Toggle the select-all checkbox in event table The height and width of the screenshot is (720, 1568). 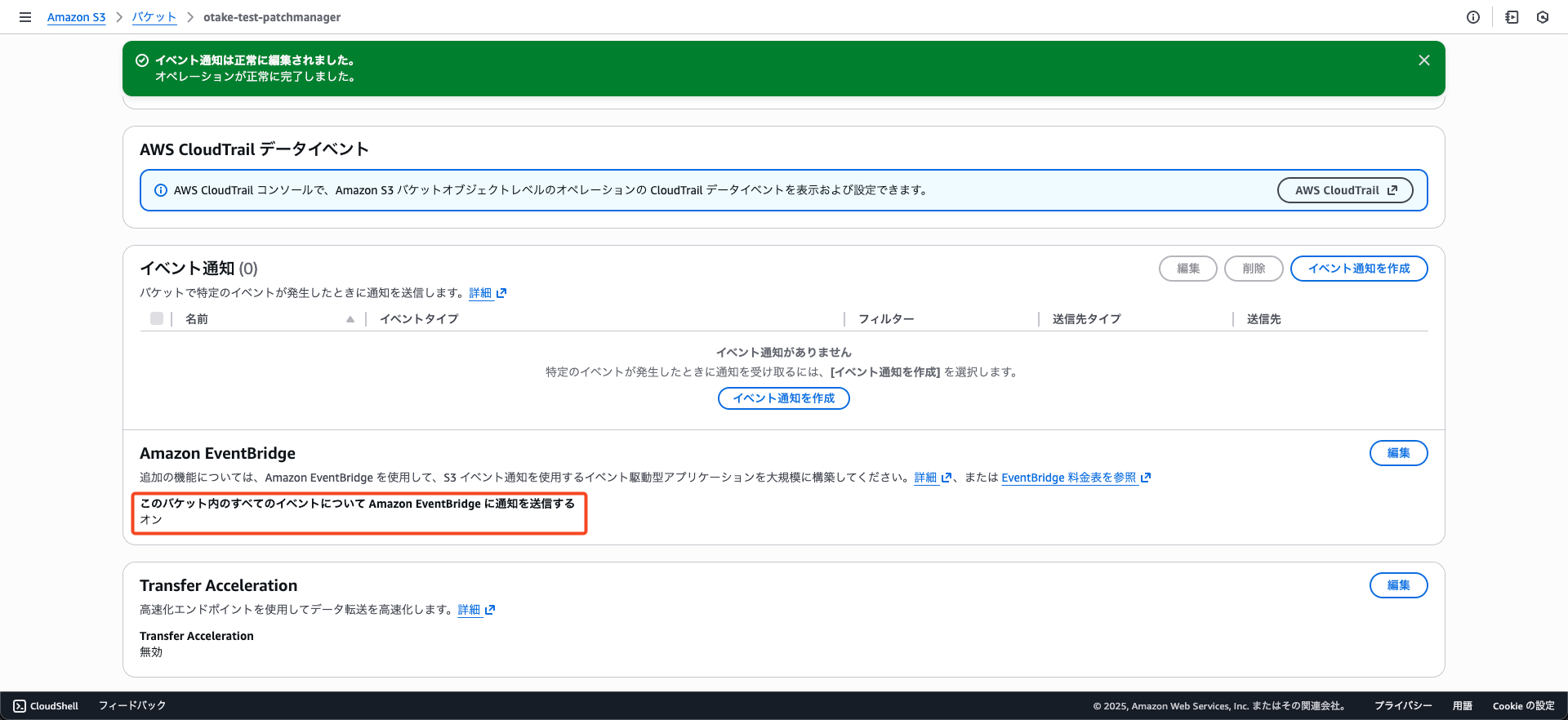pos(157,319)
